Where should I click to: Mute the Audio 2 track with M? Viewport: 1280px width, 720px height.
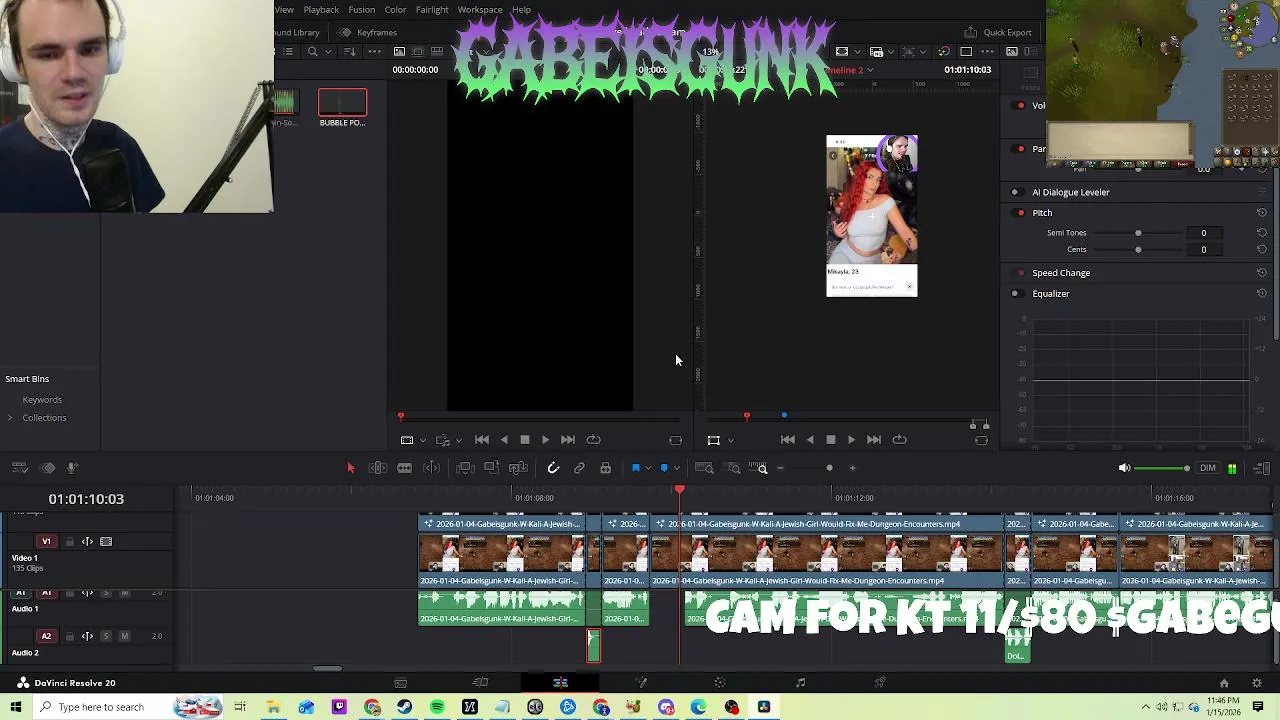coord(124,636)
